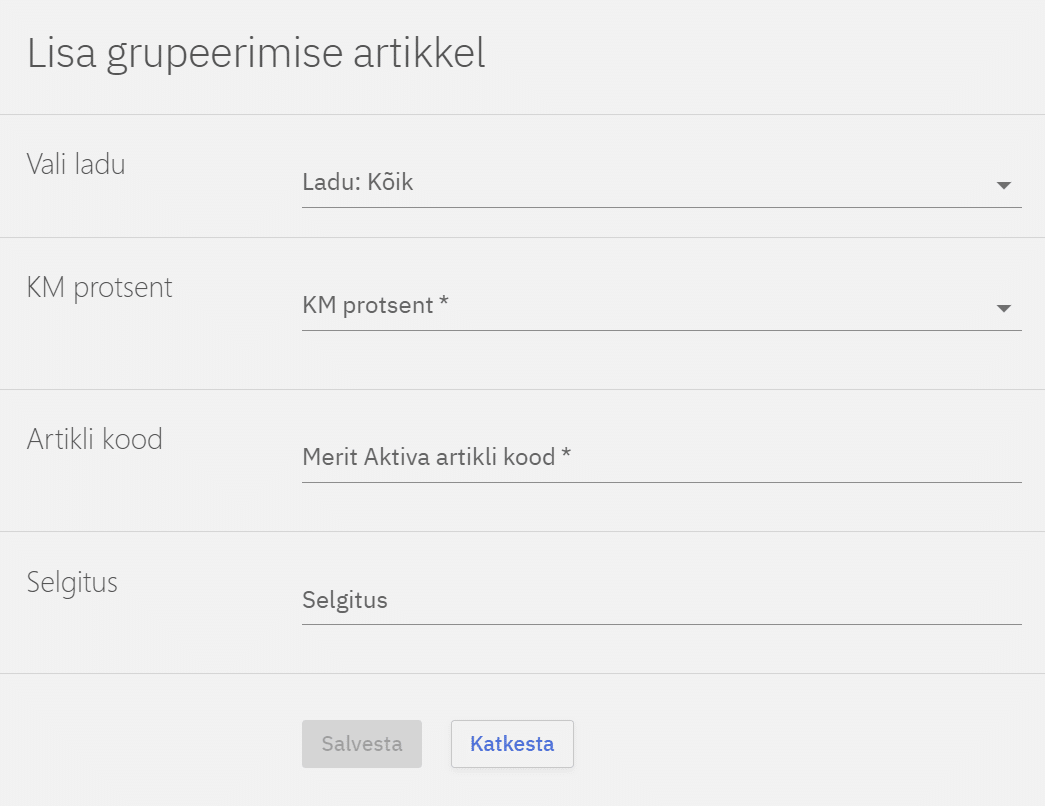Image resolution: width=1045 pixels, height=806 pixels.
Task: Select the 'KM protsent *' combo box
Action: click(x=660, y=306)
